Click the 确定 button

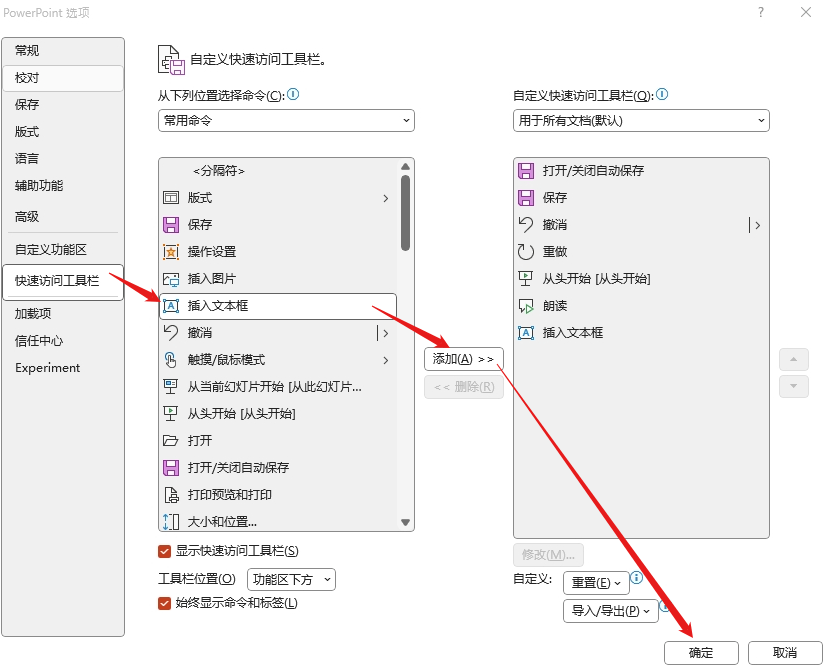(x=701, y=653)
